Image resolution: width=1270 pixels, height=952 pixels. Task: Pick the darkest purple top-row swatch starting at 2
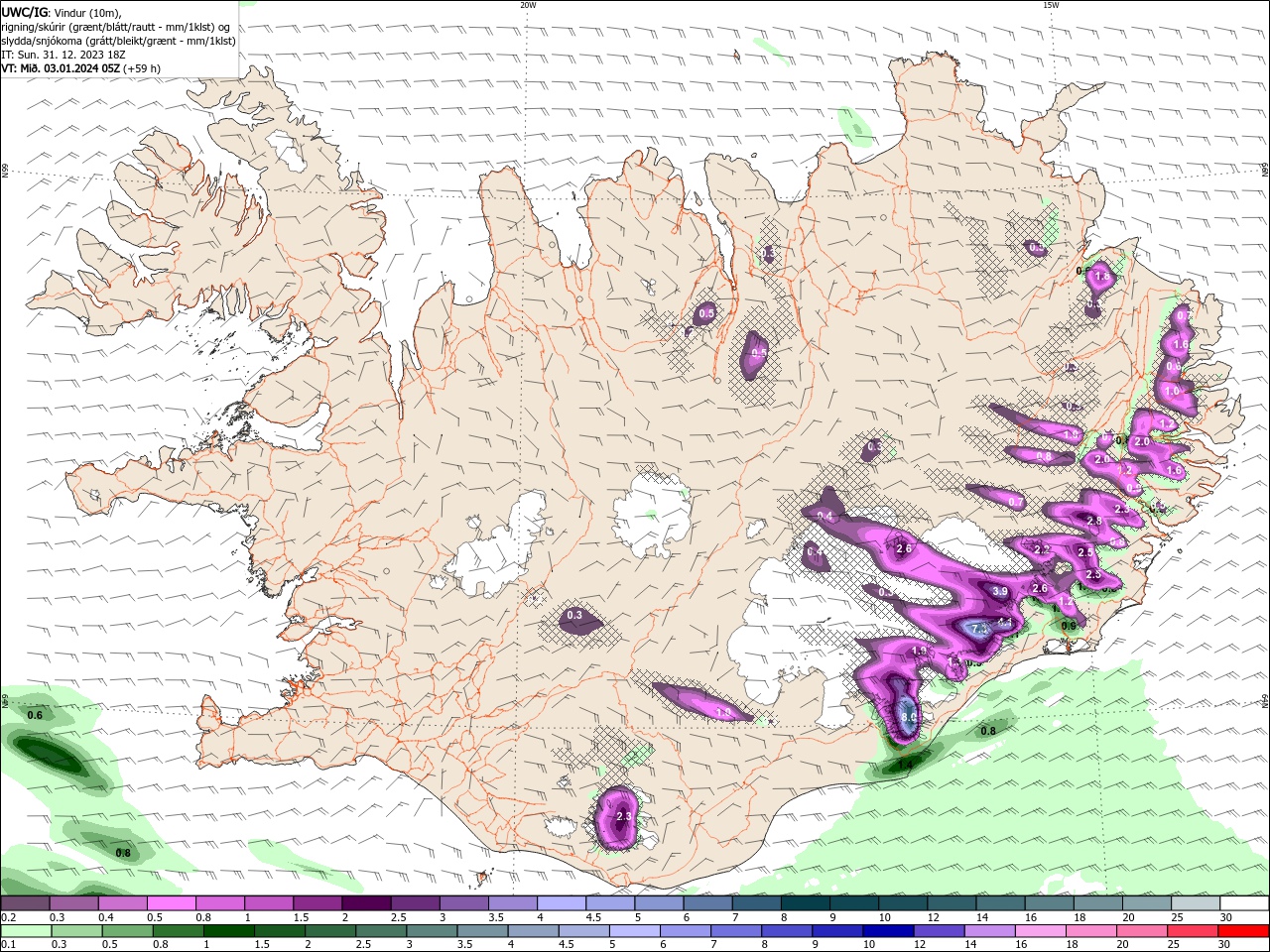(365, 903)
